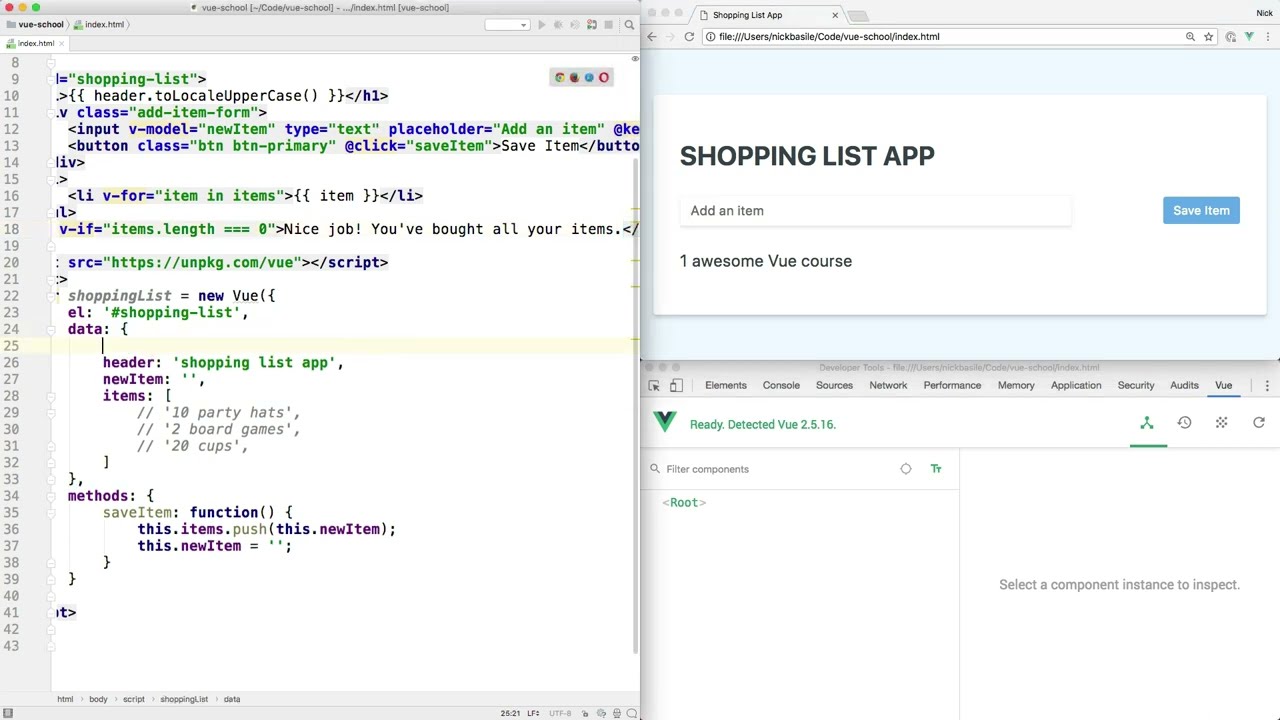Open in Safari from editor browser popup
The height and width of the screenshot is (720, 1280).
tap(589, 78)
